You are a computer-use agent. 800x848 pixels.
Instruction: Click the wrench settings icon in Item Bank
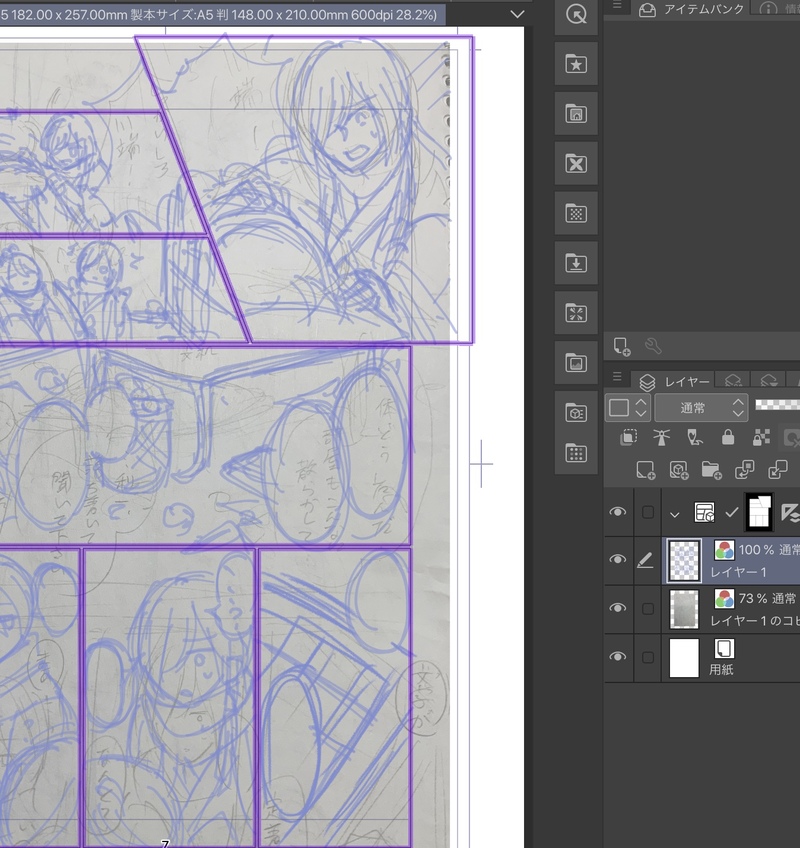[653, 346]
